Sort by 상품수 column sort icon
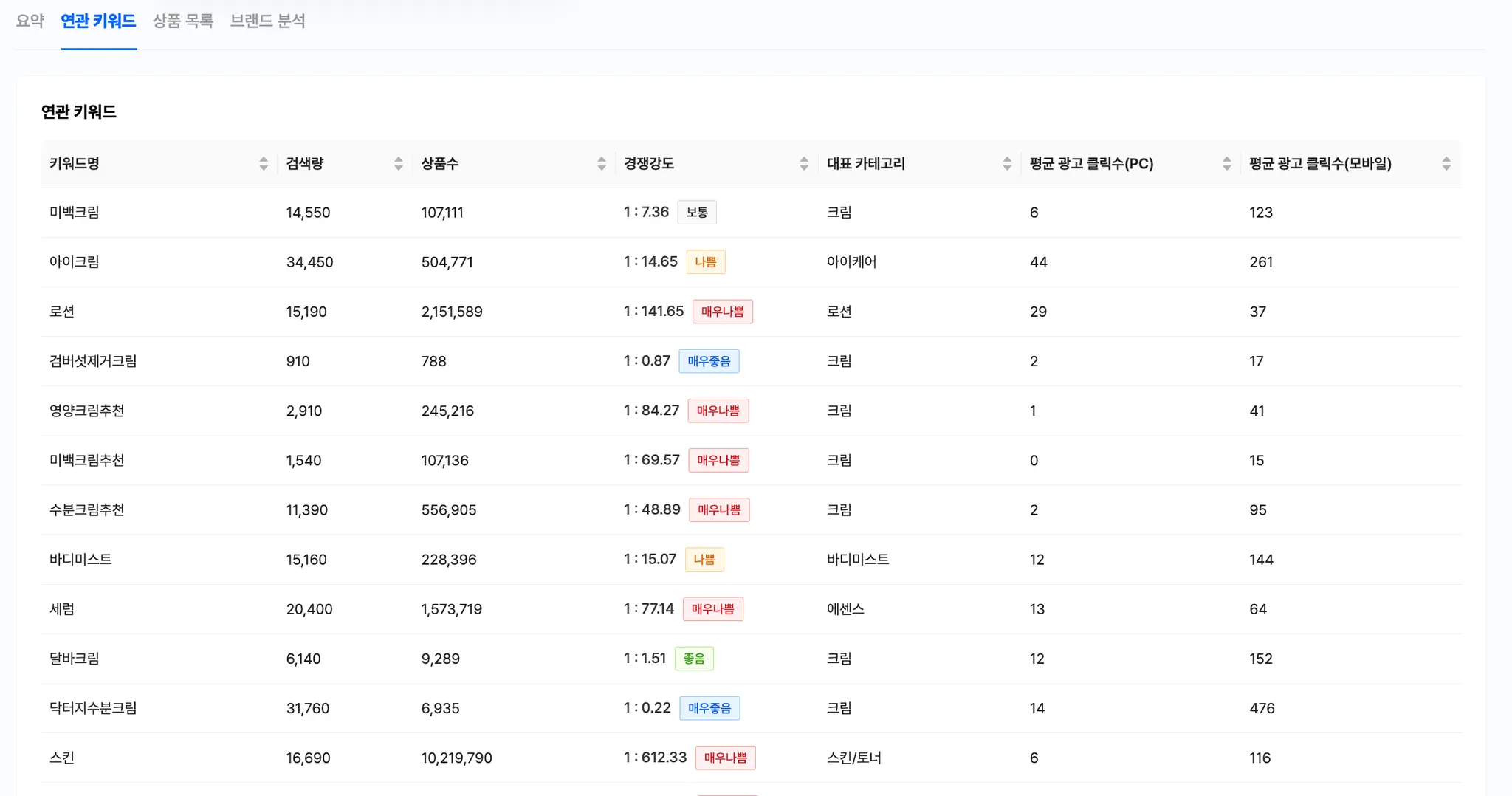Viewport: 1512px width, 796px height. (602, 164)
